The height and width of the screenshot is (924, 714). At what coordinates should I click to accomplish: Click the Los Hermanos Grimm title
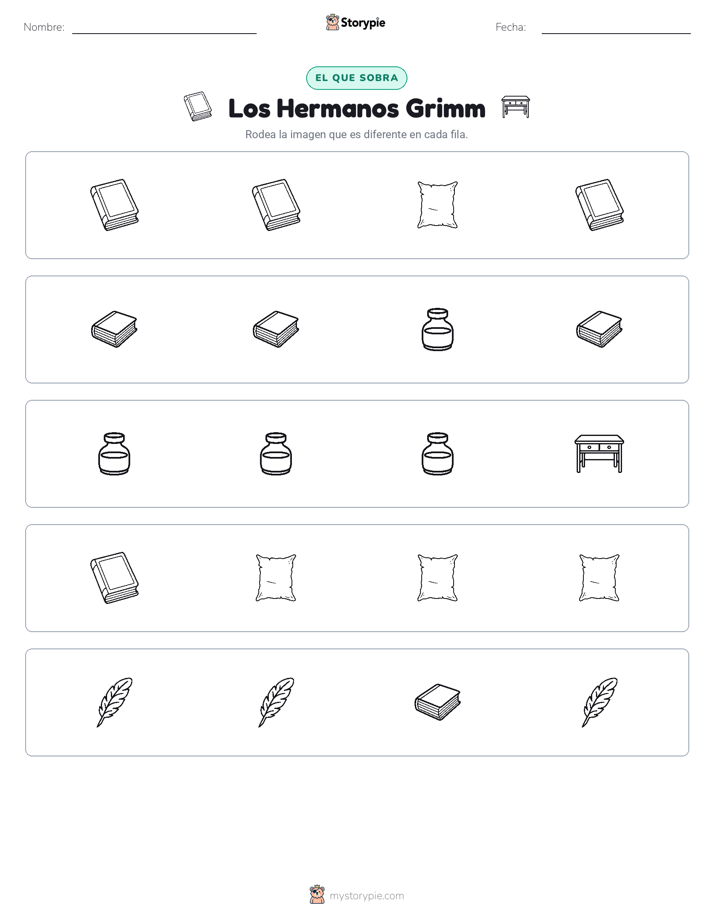[x=356, y=108]
